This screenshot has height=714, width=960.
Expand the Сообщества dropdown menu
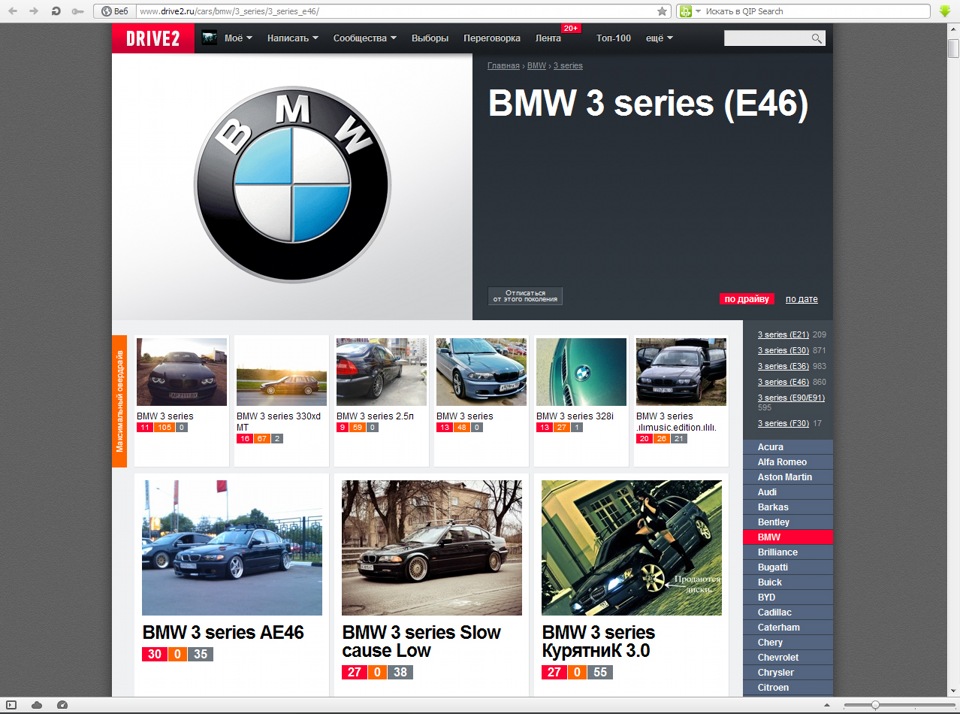pos(365,38)
